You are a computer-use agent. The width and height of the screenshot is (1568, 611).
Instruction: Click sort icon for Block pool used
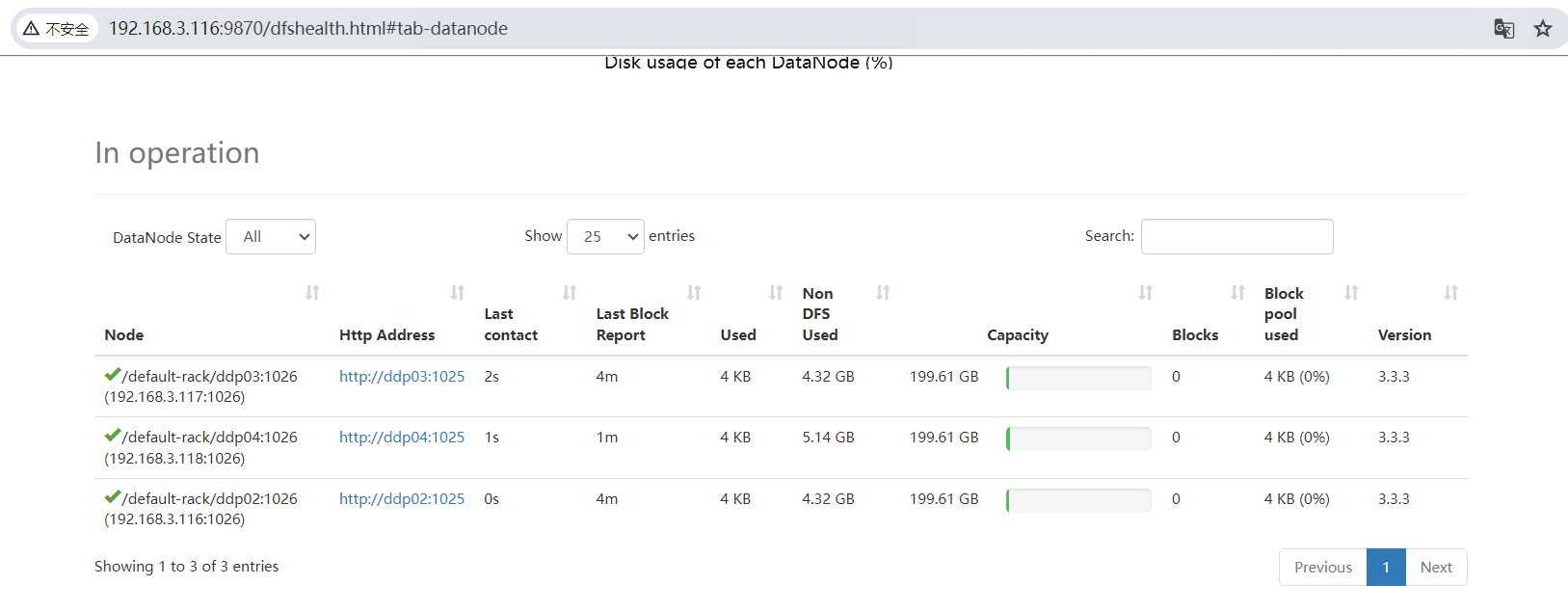(x=1351, y=293)
